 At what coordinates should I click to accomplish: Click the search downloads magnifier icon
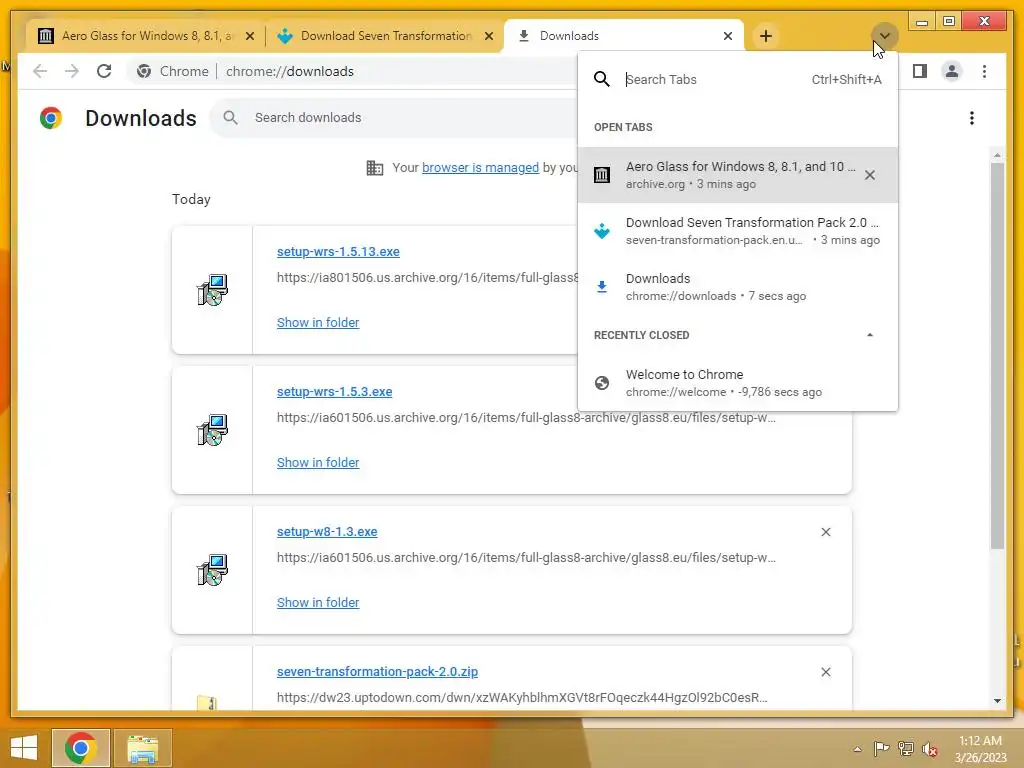pyautogui.click(x=230, y=118)
